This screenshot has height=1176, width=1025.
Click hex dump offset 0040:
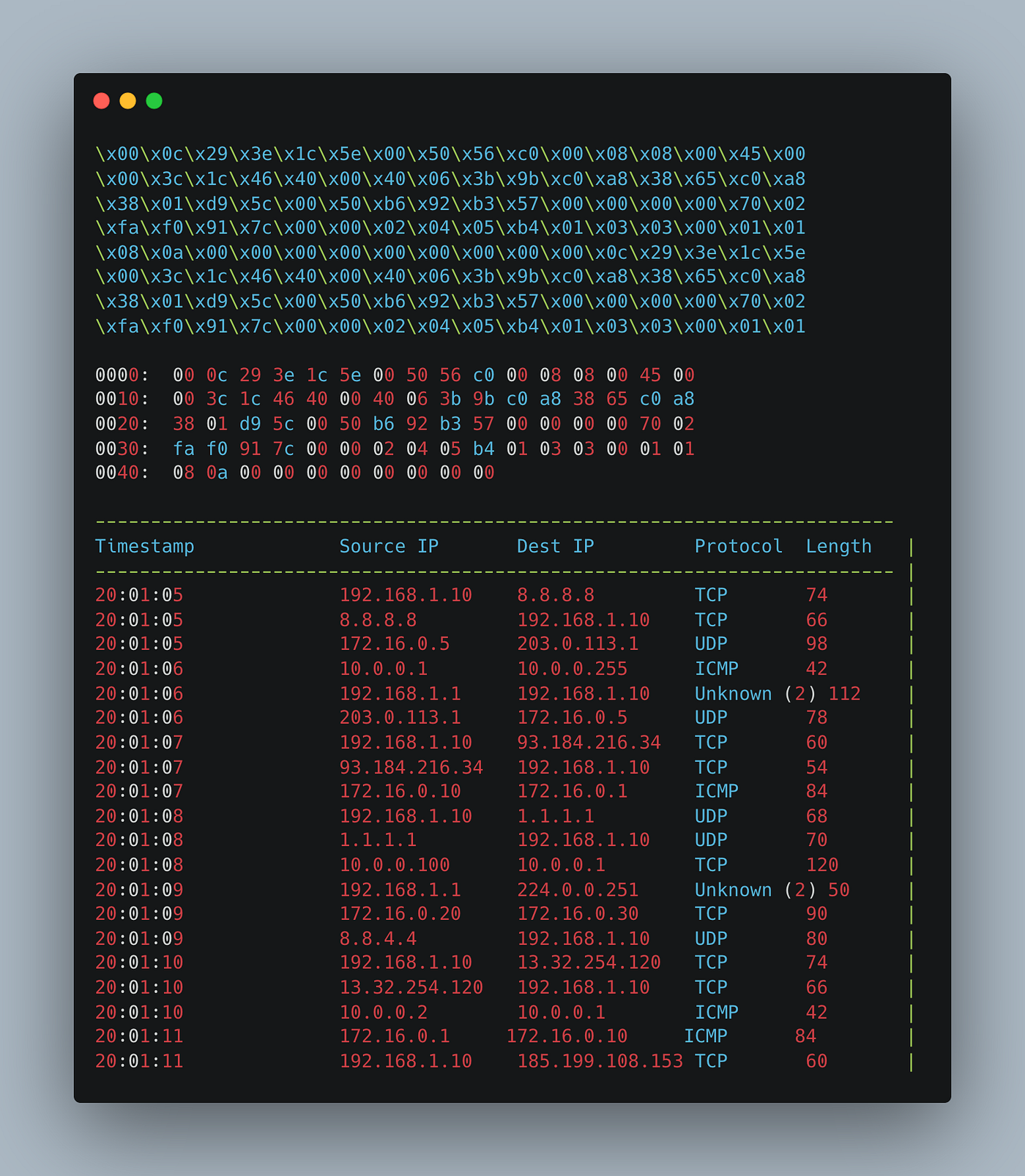[122, 473]
